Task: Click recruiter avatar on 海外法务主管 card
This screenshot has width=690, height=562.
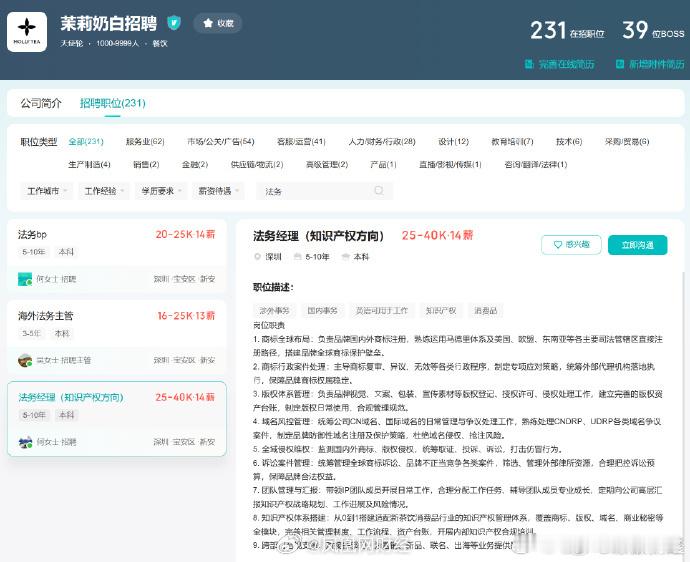Action: point(25,360)
